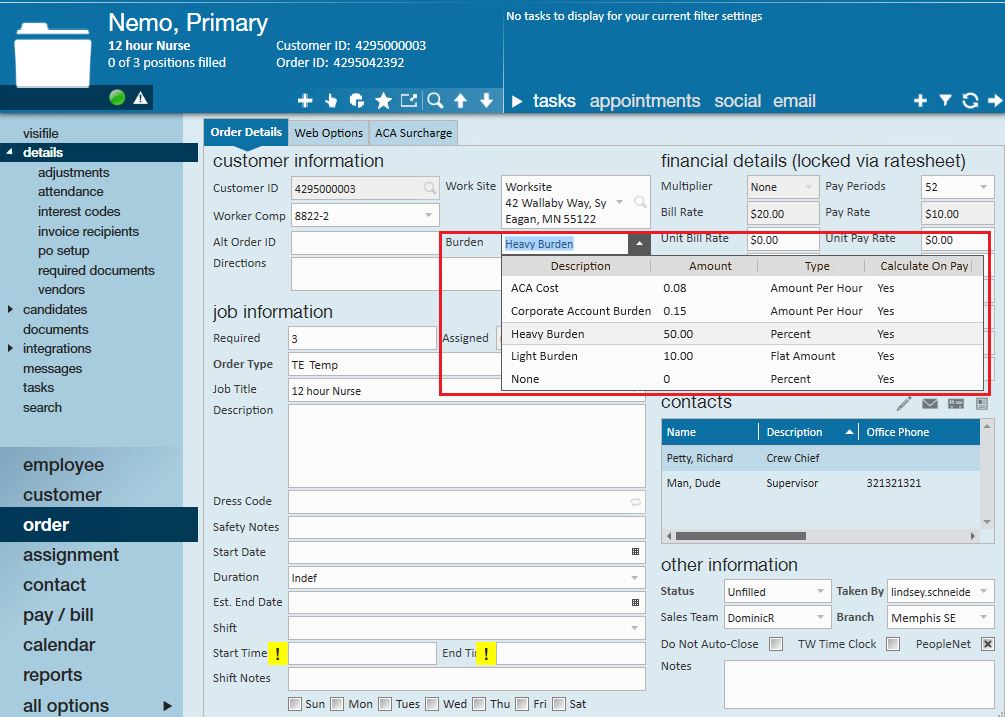Click the pencil edit icon above contacts
The image size is (1005, 717).
point(904,403)
